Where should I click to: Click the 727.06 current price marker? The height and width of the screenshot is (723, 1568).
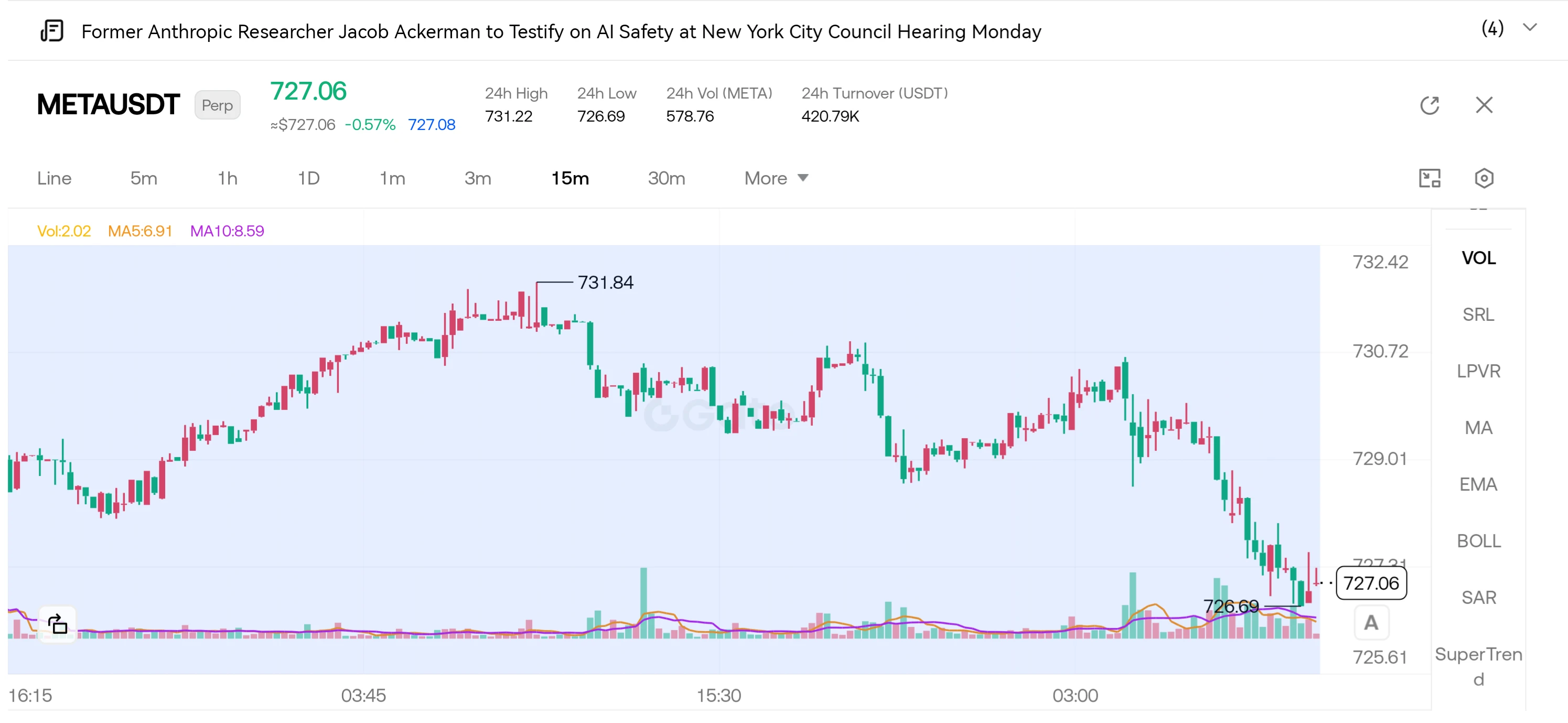tap(1371, 583)
